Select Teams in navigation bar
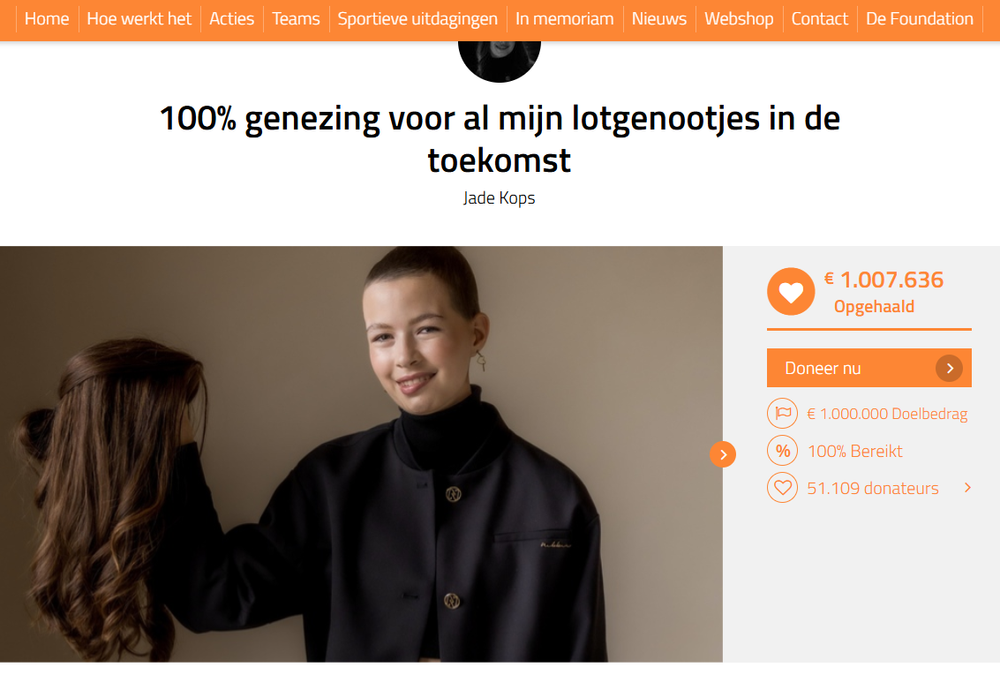Image resolution: width=1000 pixels, height=680 pixels. click(296, 19)
